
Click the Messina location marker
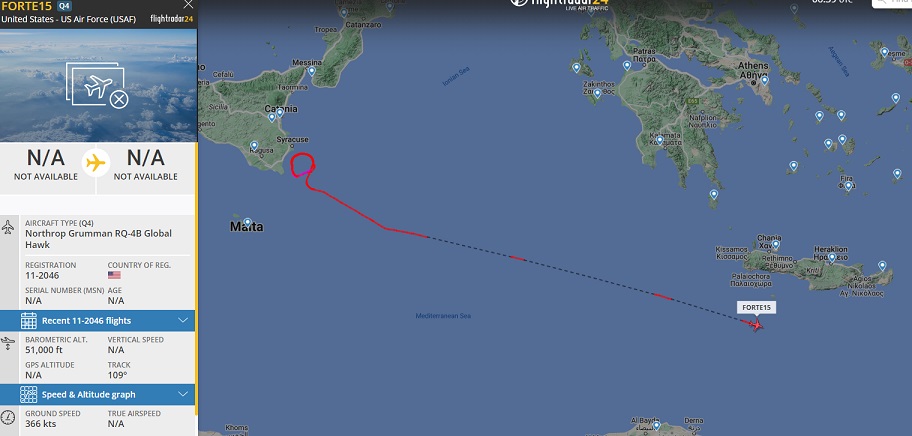click(312, 71)
